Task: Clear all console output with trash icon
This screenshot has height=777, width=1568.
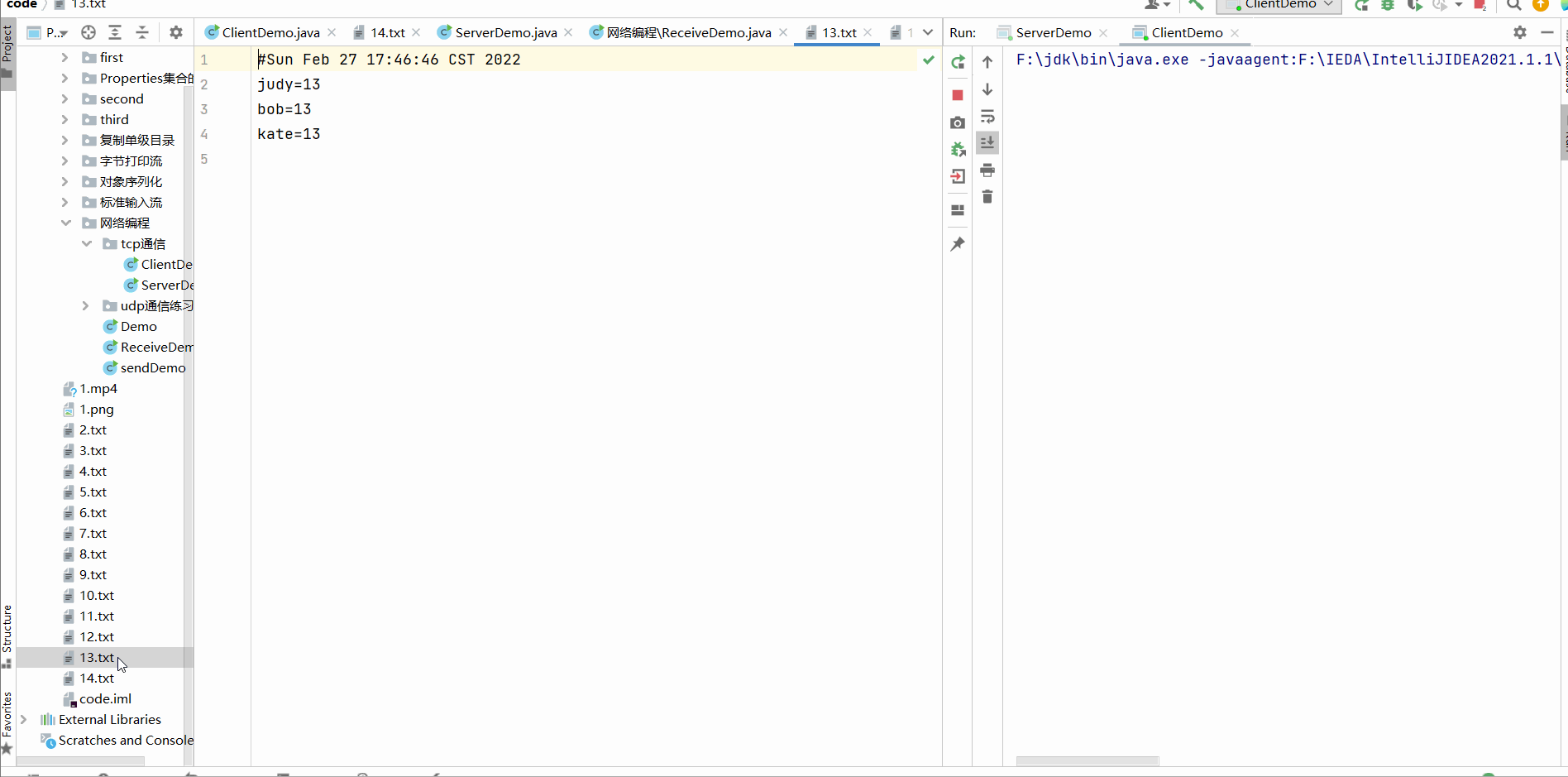Action: 987,197
